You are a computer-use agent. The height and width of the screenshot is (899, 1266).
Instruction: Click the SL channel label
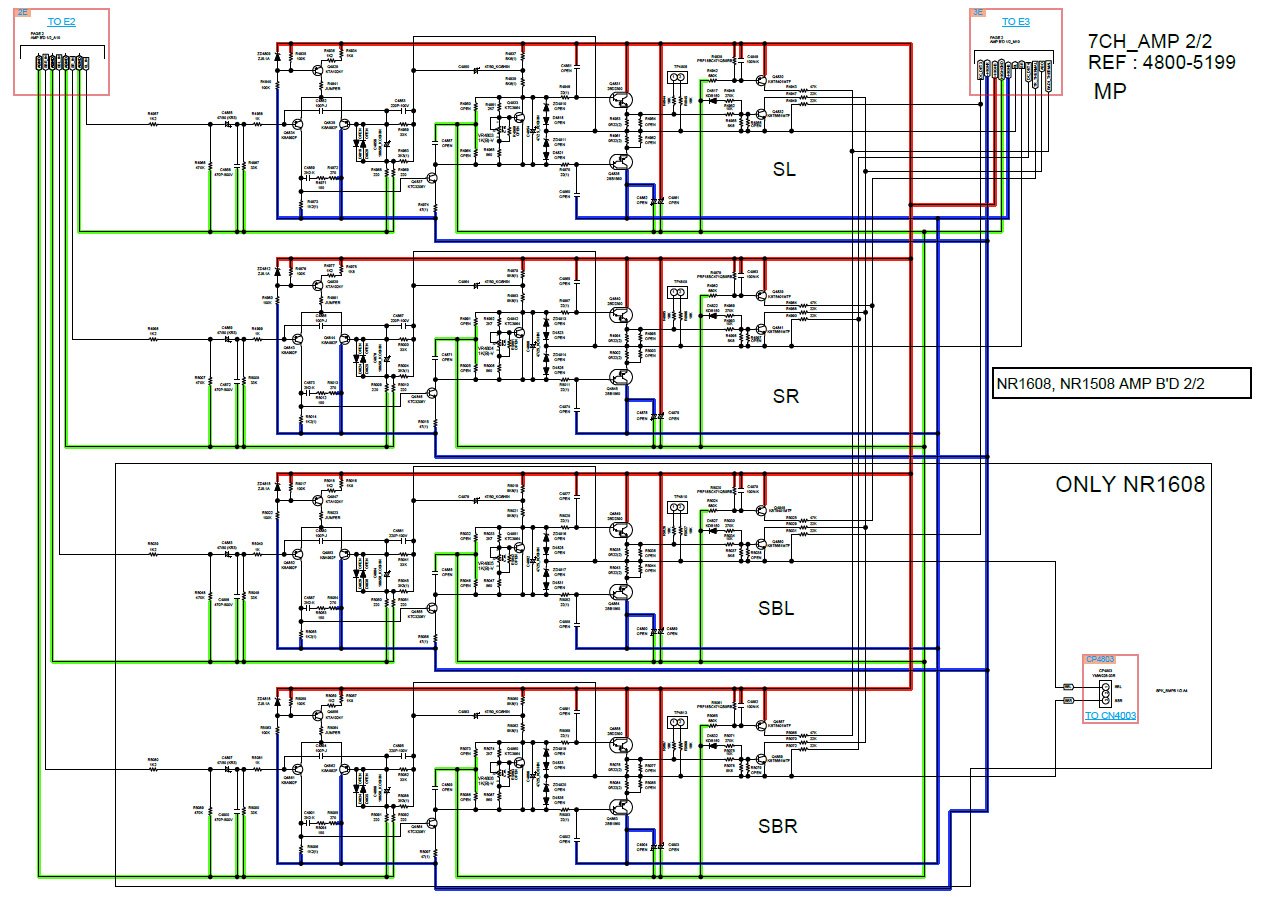[x=784, y=170]
